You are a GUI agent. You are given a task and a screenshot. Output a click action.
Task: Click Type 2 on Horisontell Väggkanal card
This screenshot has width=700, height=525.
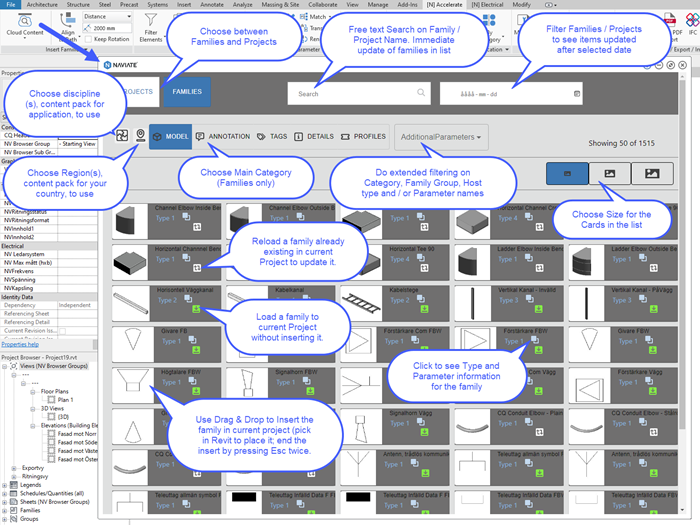click(167, 300)
